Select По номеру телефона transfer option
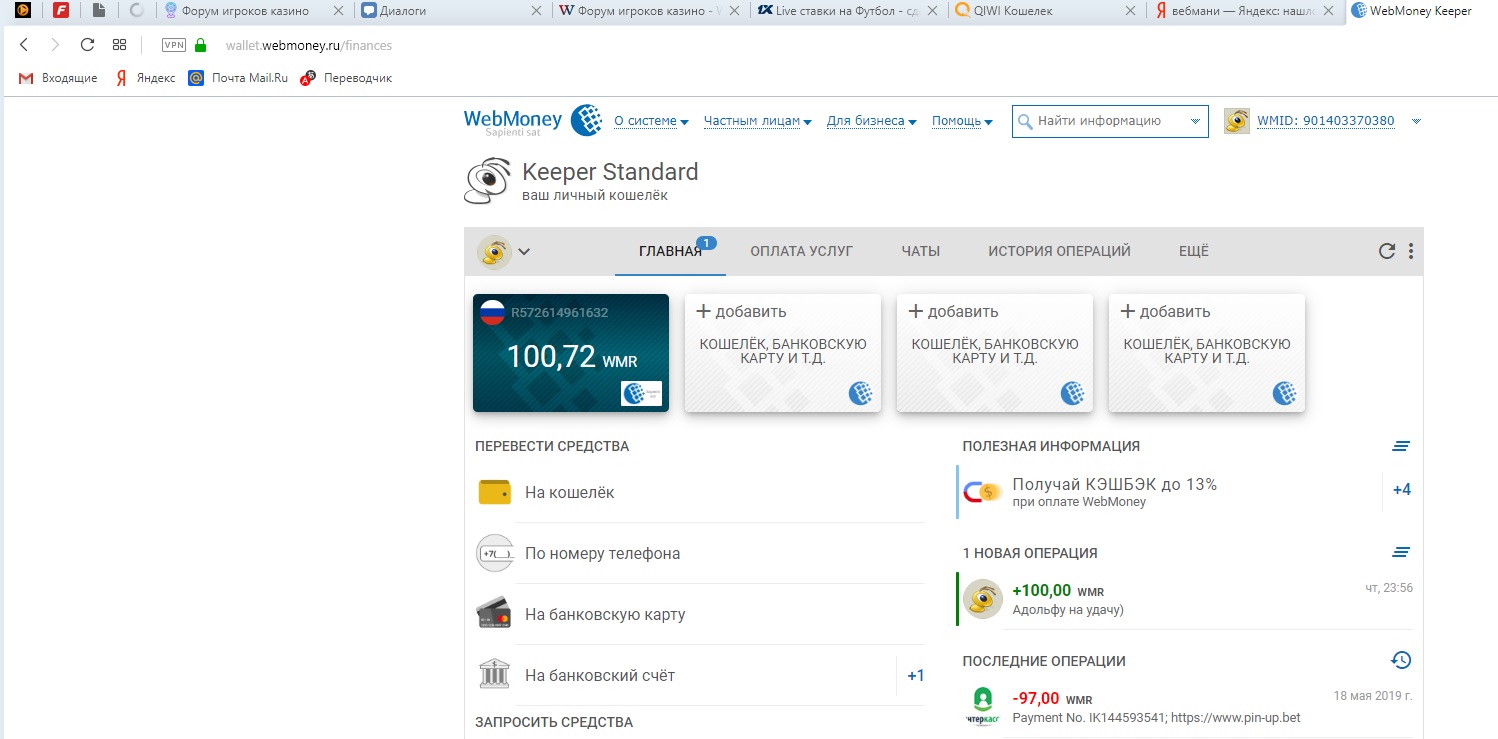Image resolution: width=1498 pixels, height=739 pixels. (701, 553)
